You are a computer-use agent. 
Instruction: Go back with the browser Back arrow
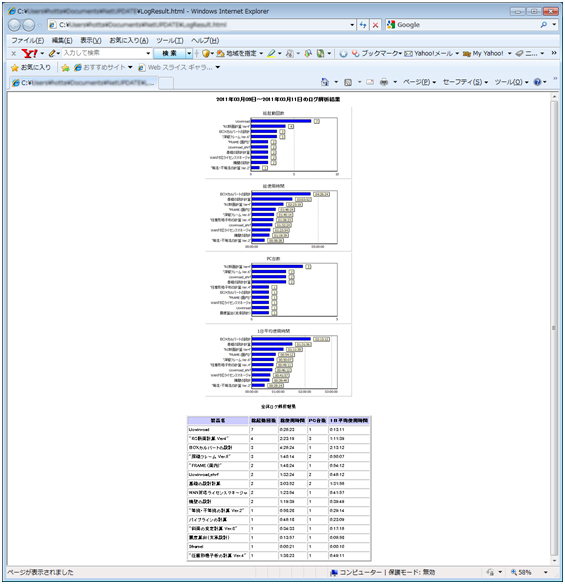pyautogui.click(x=14, y=25)
